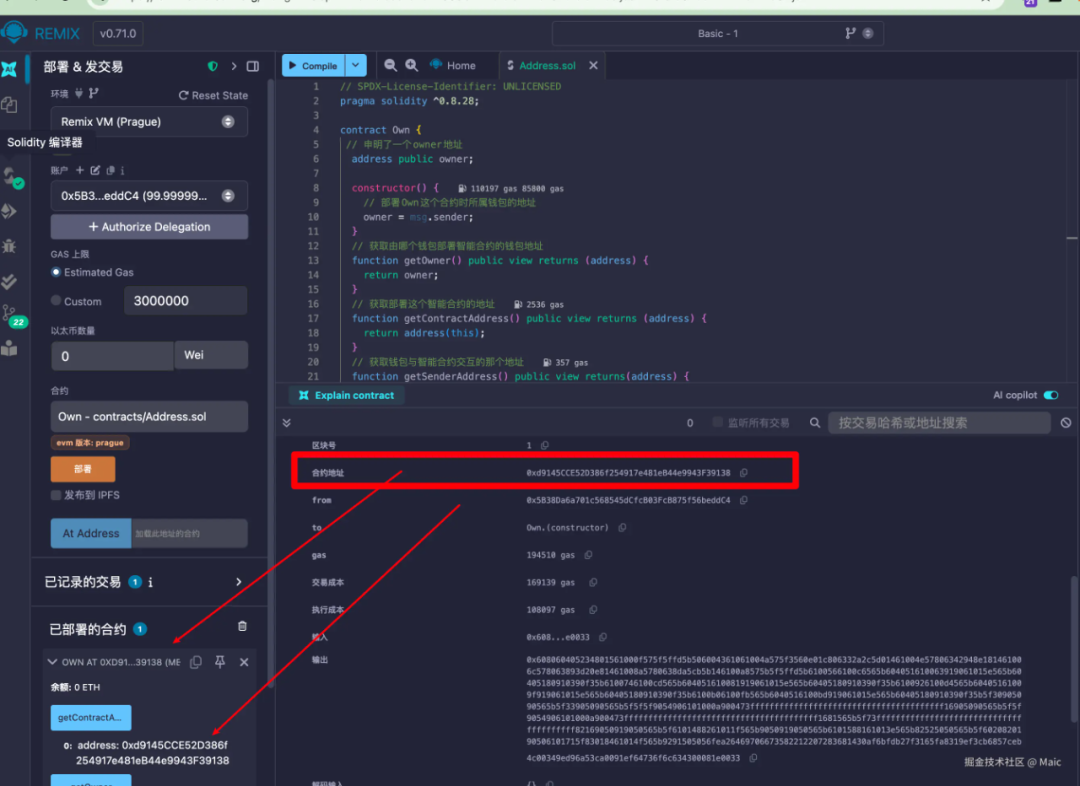
Task: Zoom in the editor font
Action: 411,65
